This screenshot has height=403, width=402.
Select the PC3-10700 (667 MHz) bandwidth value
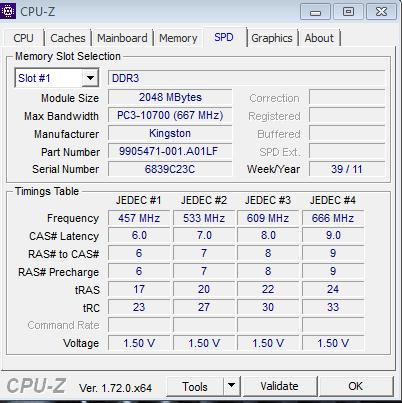[x=170, y=115]
